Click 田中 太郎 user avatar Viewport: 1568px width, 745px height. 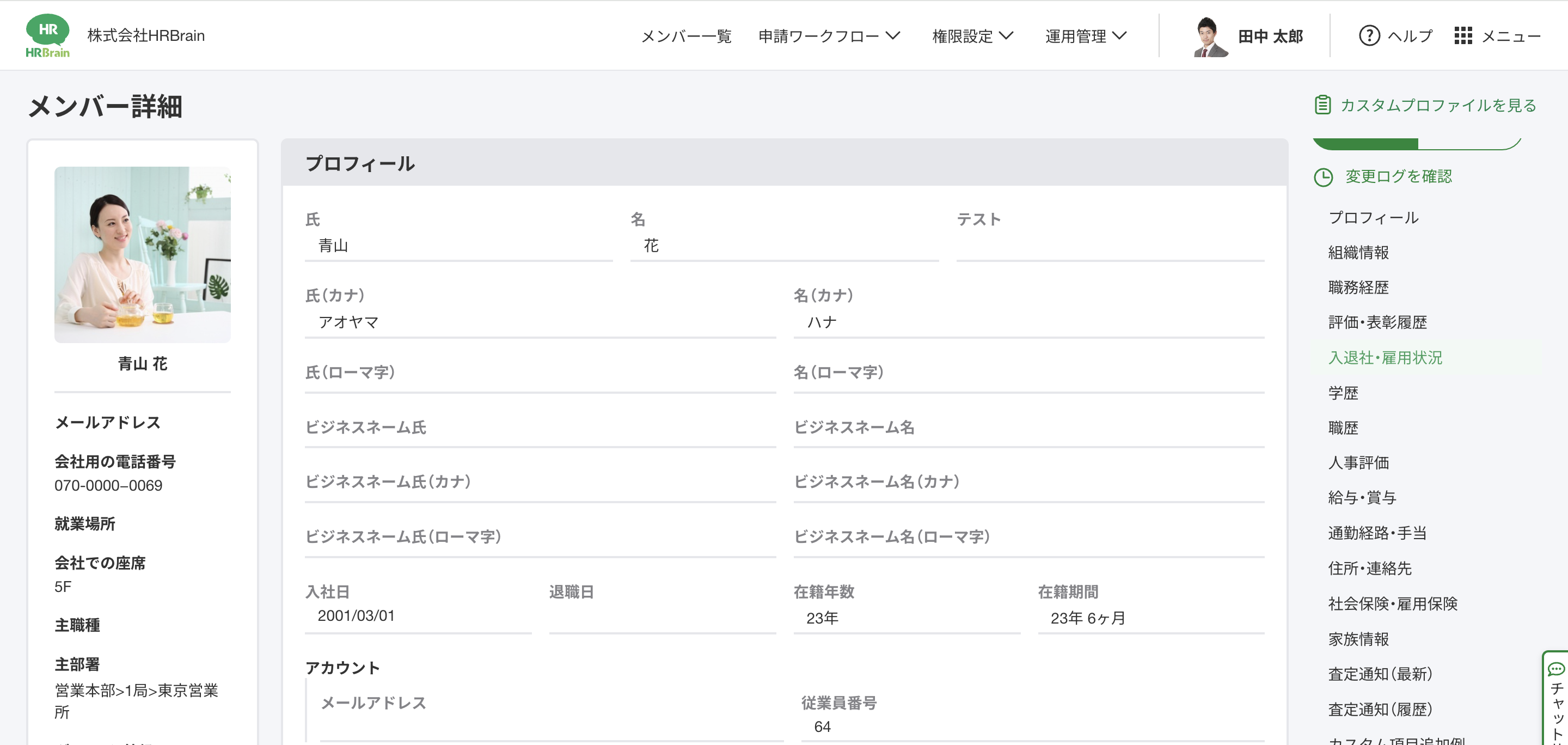point(1210,36)
